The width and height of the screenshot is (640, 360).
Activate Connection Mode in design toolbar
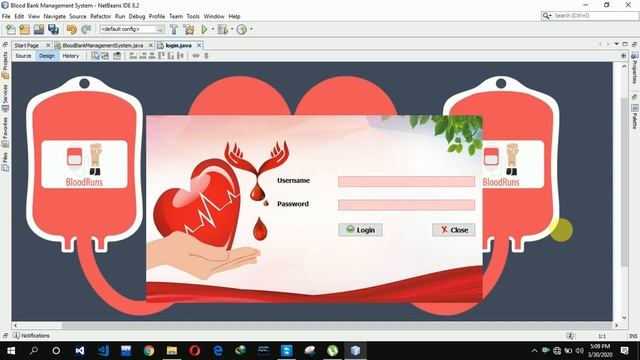pyautogui.click(x=105, y=56)
